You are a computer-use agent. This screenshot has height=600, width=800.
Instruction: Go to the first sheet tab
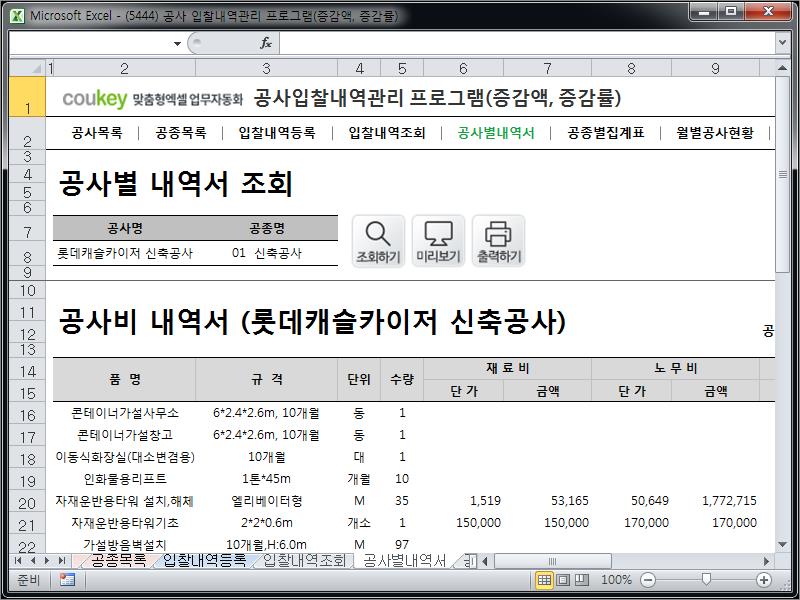[18, 561]
